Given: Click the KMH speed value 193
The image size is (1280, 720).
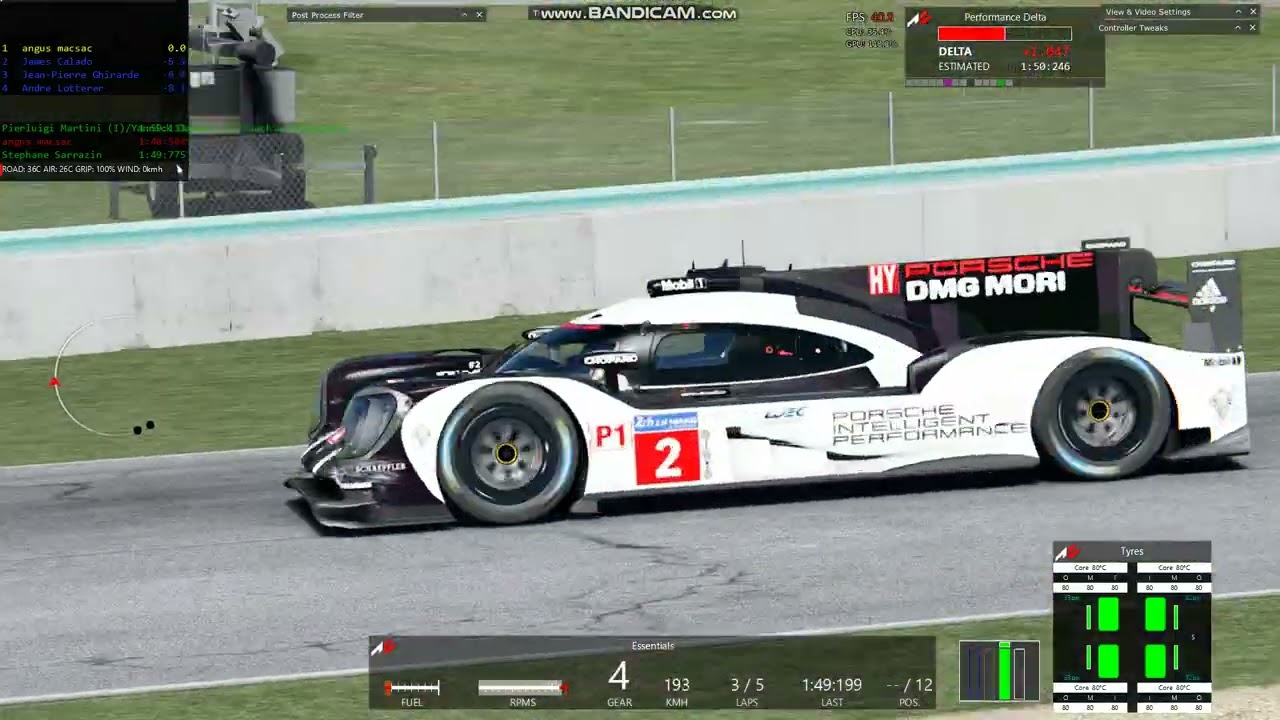Looking at the screenshot, I should click(x=677, y=685).
